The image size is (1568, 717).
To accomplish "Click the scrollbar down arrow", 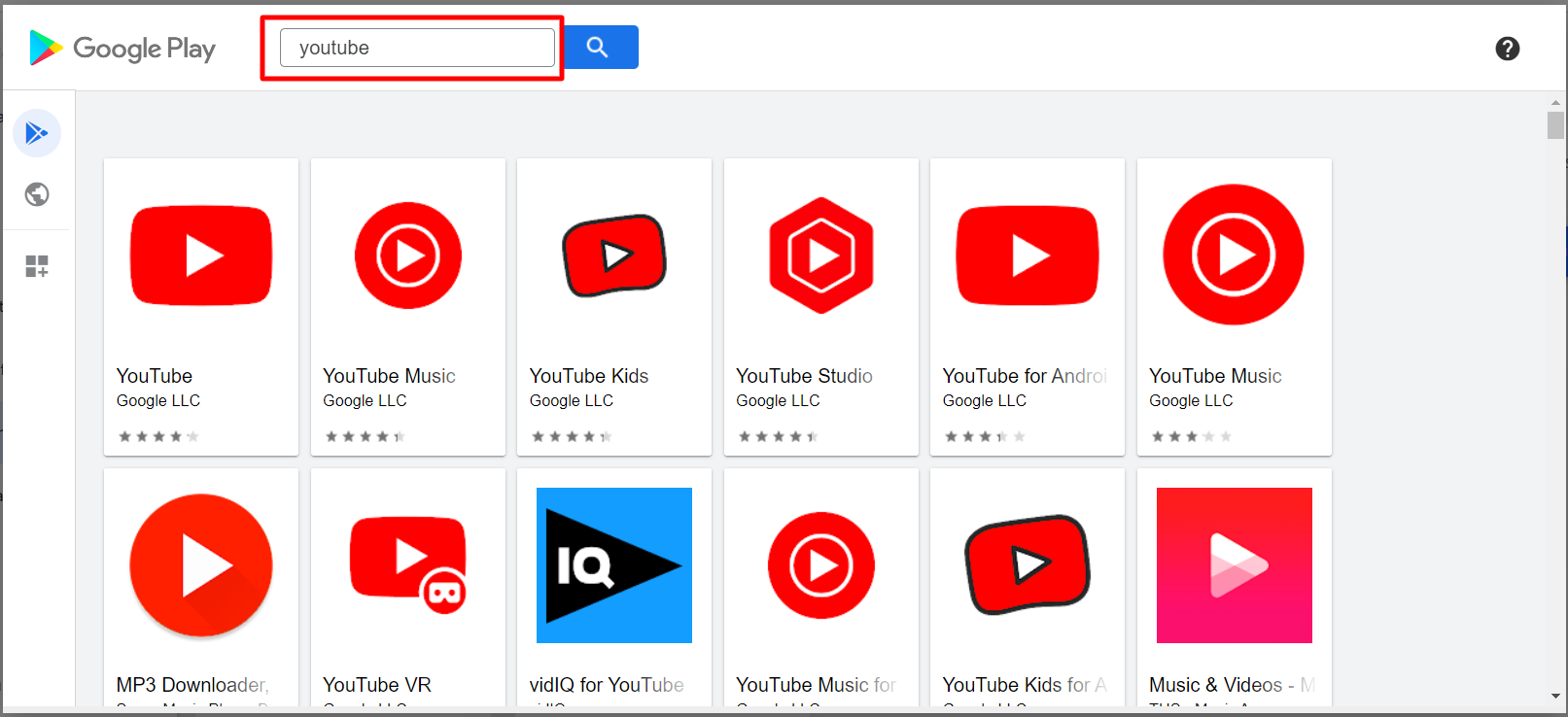I will [1555, 697].
